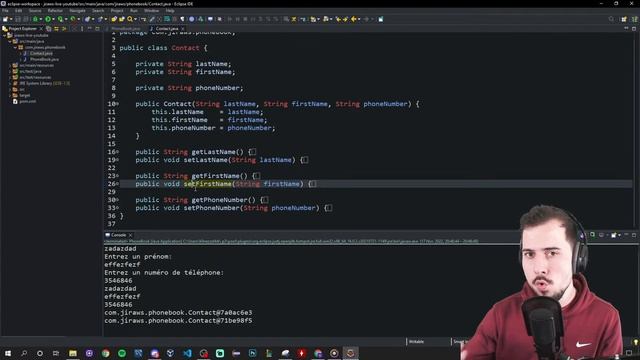The width and height of the screenshot is (640, 360).
Task: Select pom.xml in Project Explorer
Action: click(x=27, y=101)
